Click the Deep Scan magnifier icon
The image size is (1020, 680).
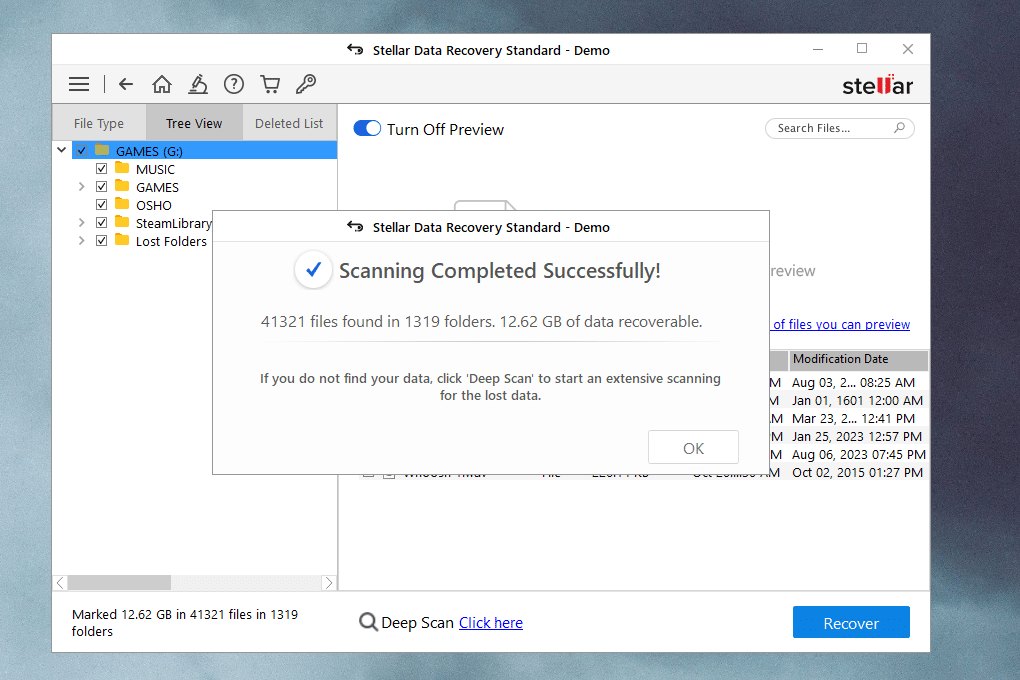click(x=368, y=622)
